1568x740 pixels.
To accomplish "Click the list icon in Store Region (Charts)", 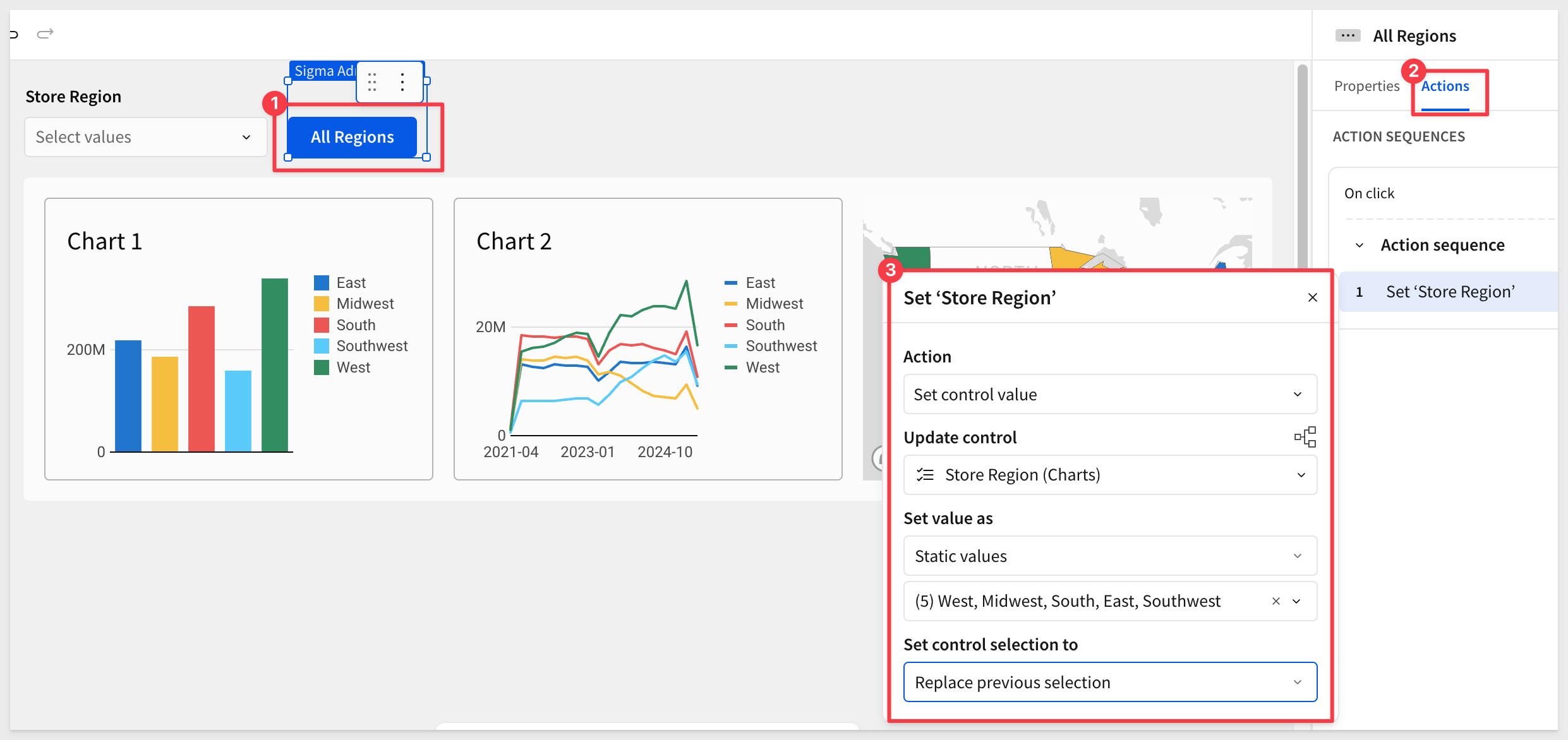I will click(x=926, y=475).
